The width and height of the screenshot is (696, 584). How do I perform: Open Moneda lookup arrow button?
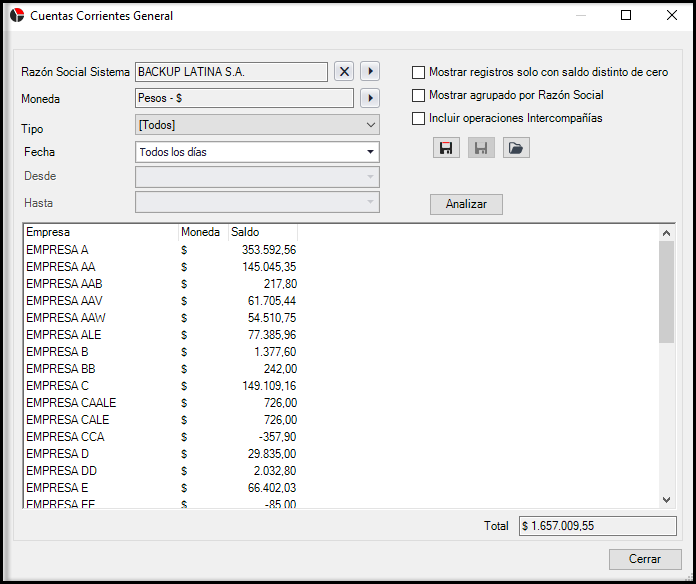coord(370,98)
